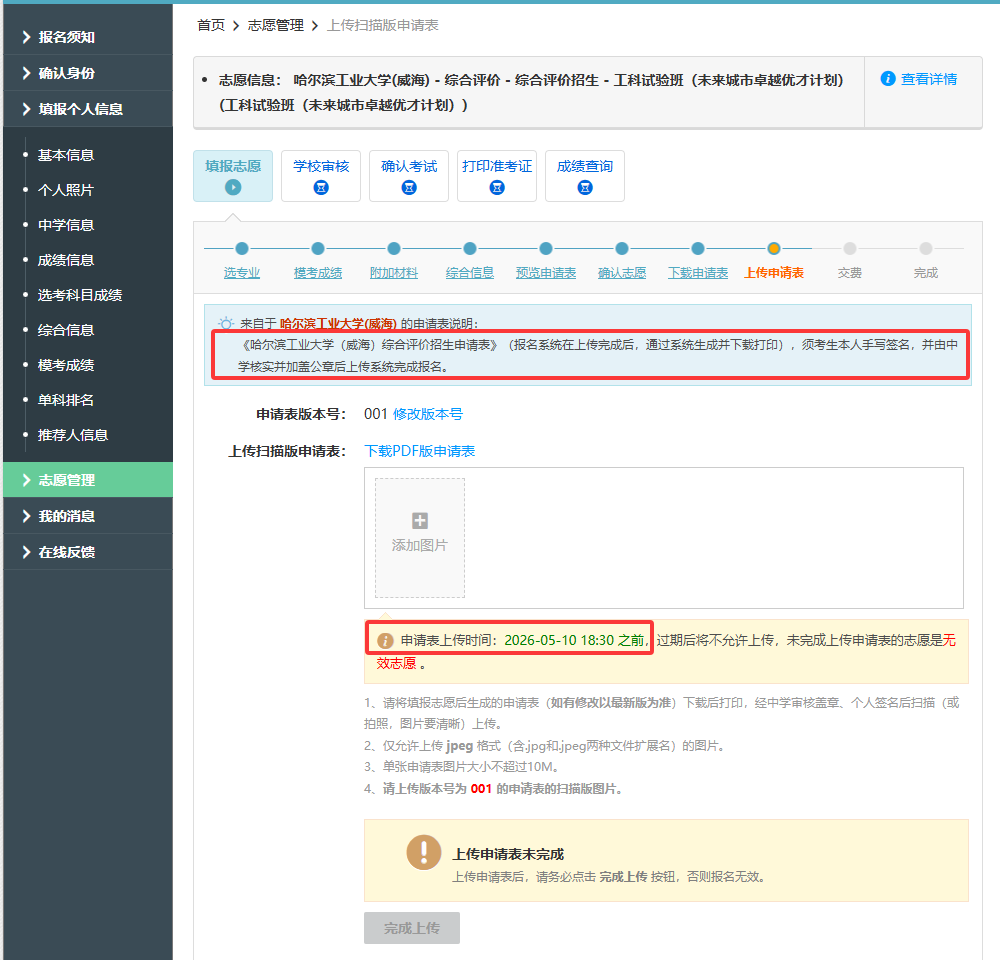Click the current 上传申请表 step label
The width and height of the screenshot is (1000, 960).
774,273
